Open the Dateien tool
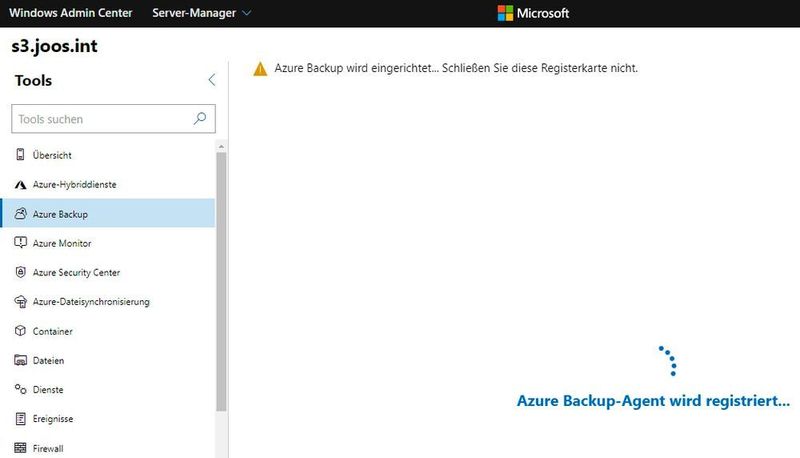800x458 pixels. point(108,360)
